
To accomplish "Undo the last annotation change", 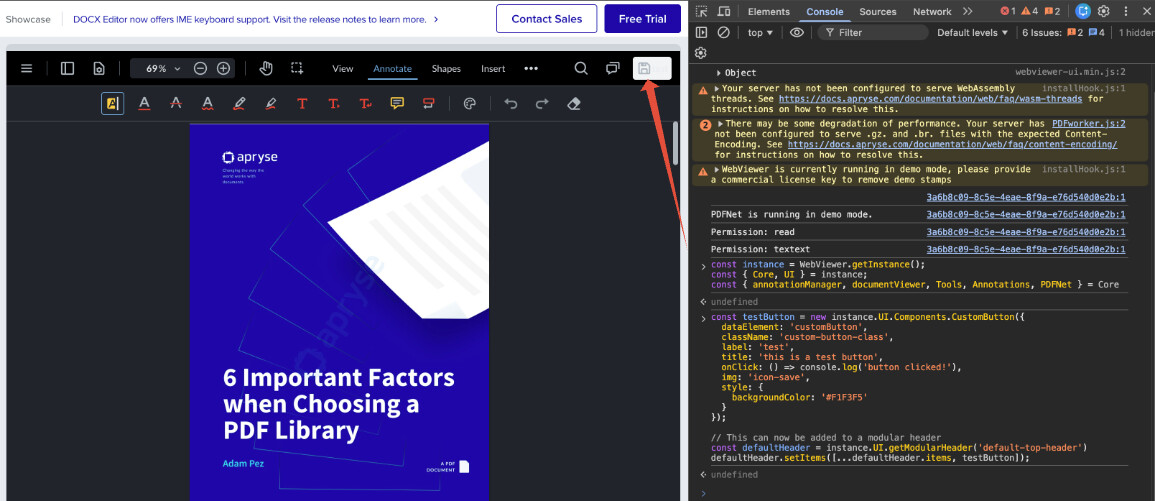I will click(x=511, y=103).
